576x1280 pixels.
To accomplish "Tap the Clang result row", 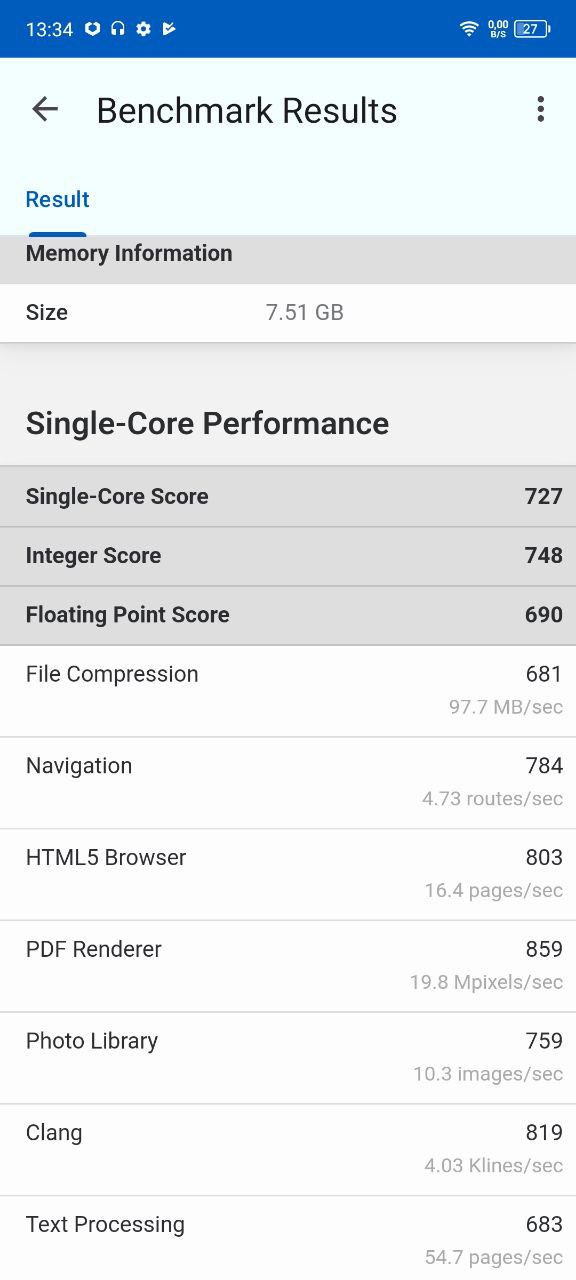I will 288,1151.
